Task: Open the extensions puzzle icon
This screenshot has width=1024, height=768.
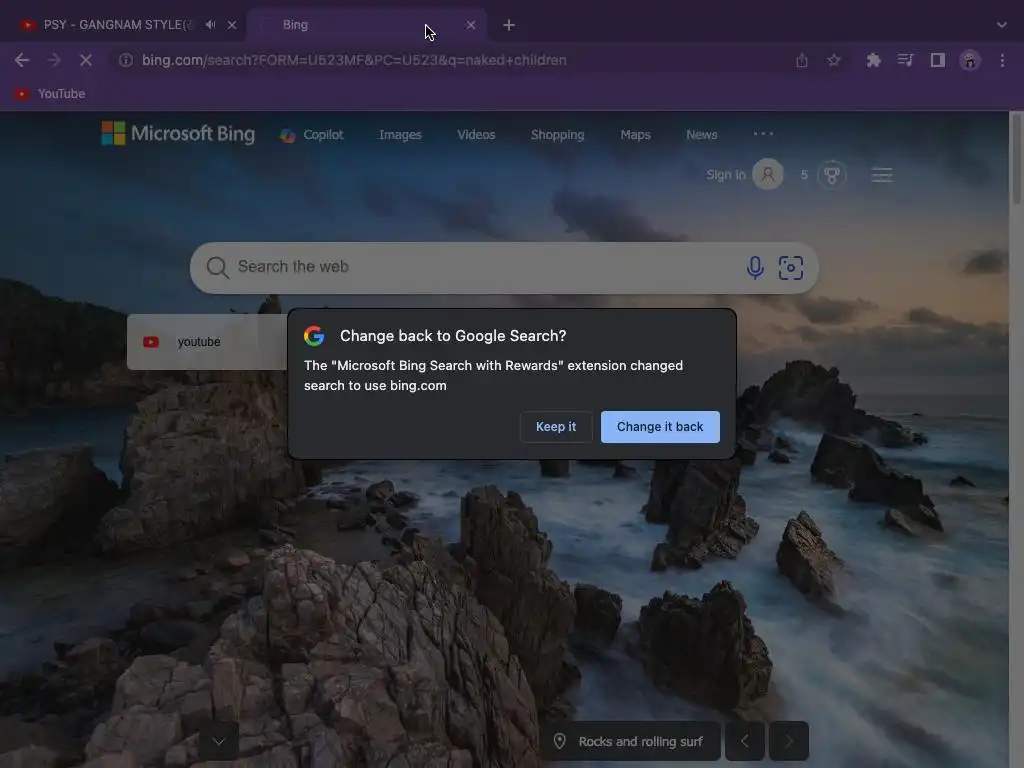Action: tap(873, 60)
